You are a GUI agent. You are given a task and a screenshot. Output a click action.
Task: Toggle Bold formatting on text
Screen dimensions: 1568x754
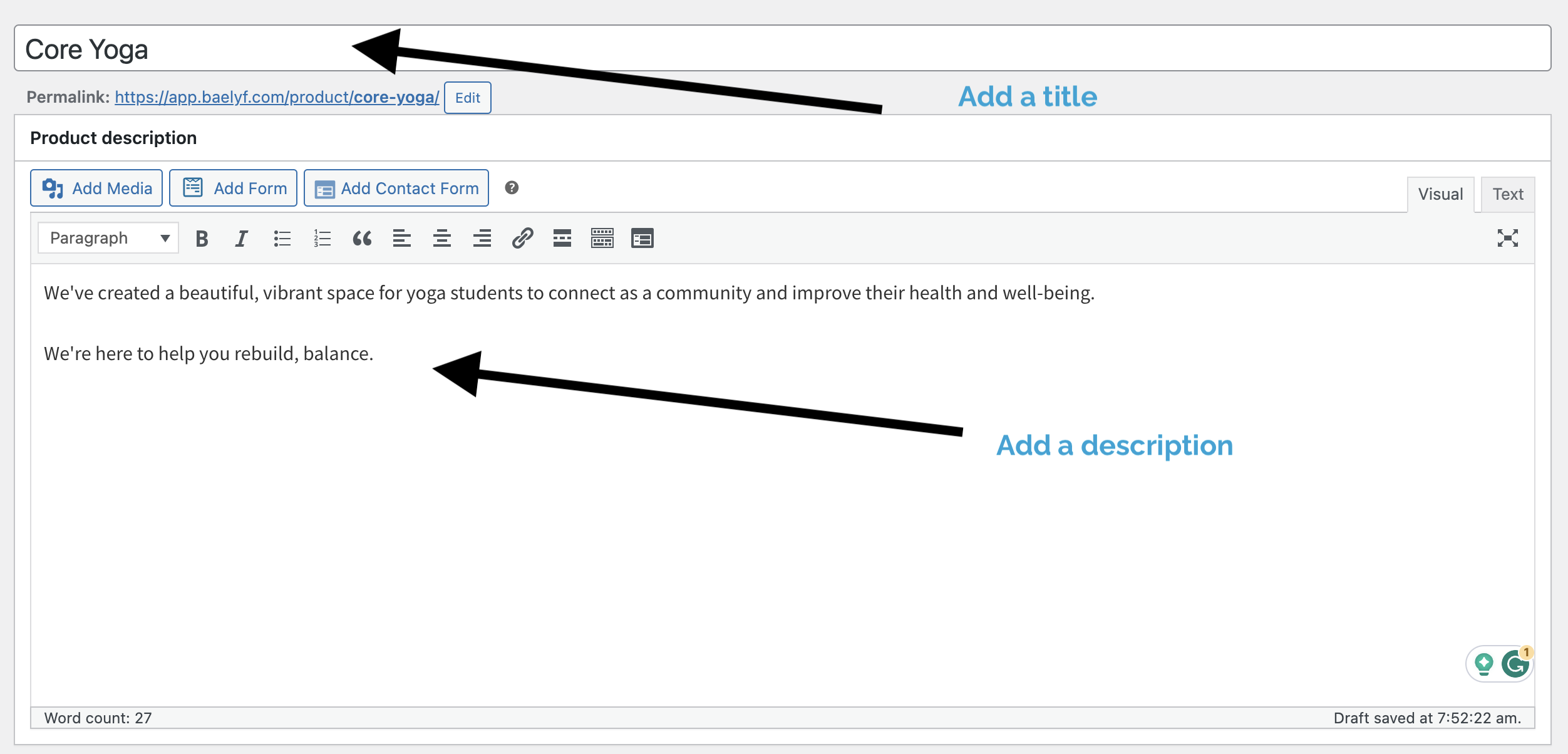(200, 238)
